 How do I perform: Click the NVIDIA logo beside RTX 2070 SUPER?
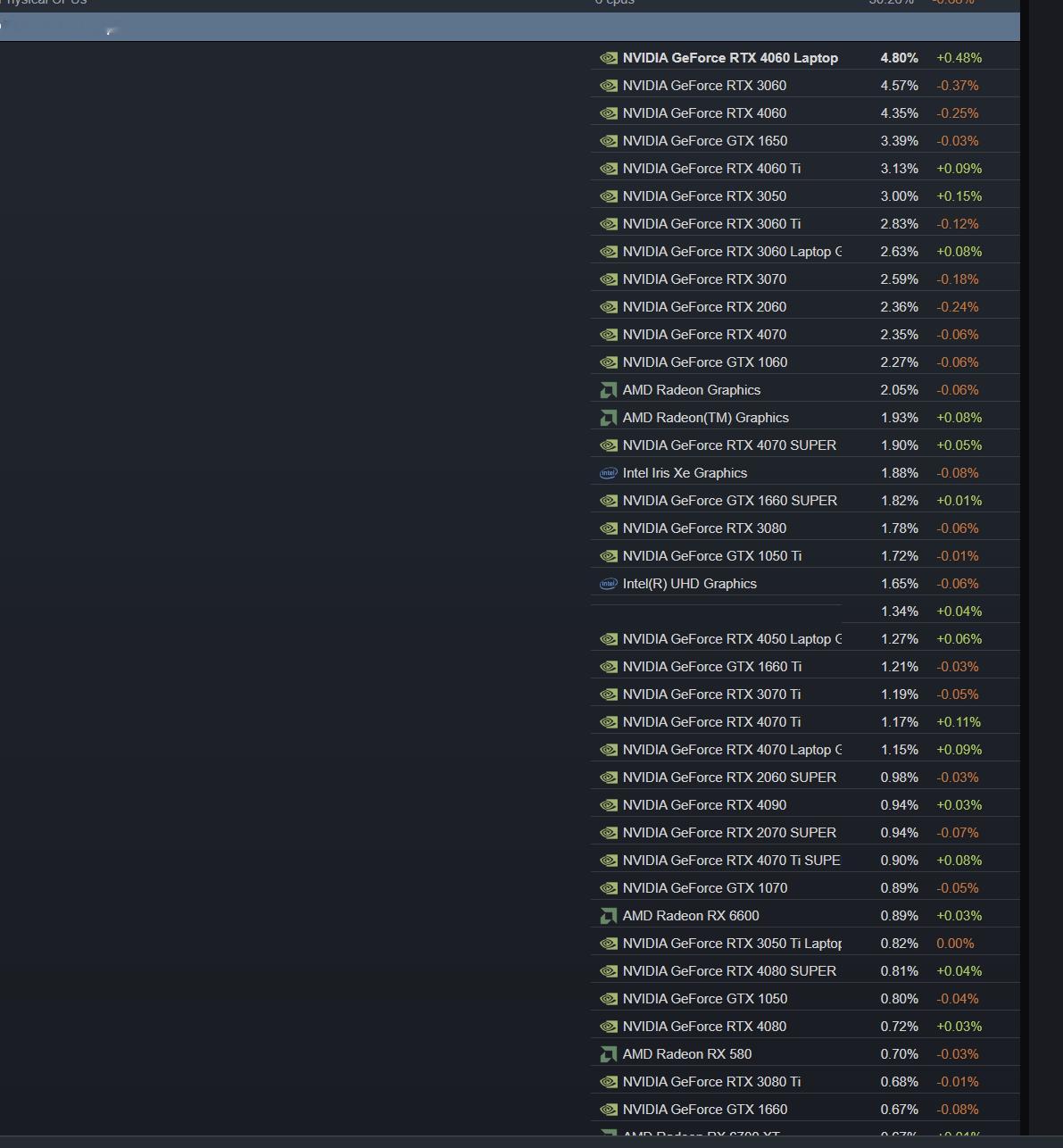coord(609,833)
